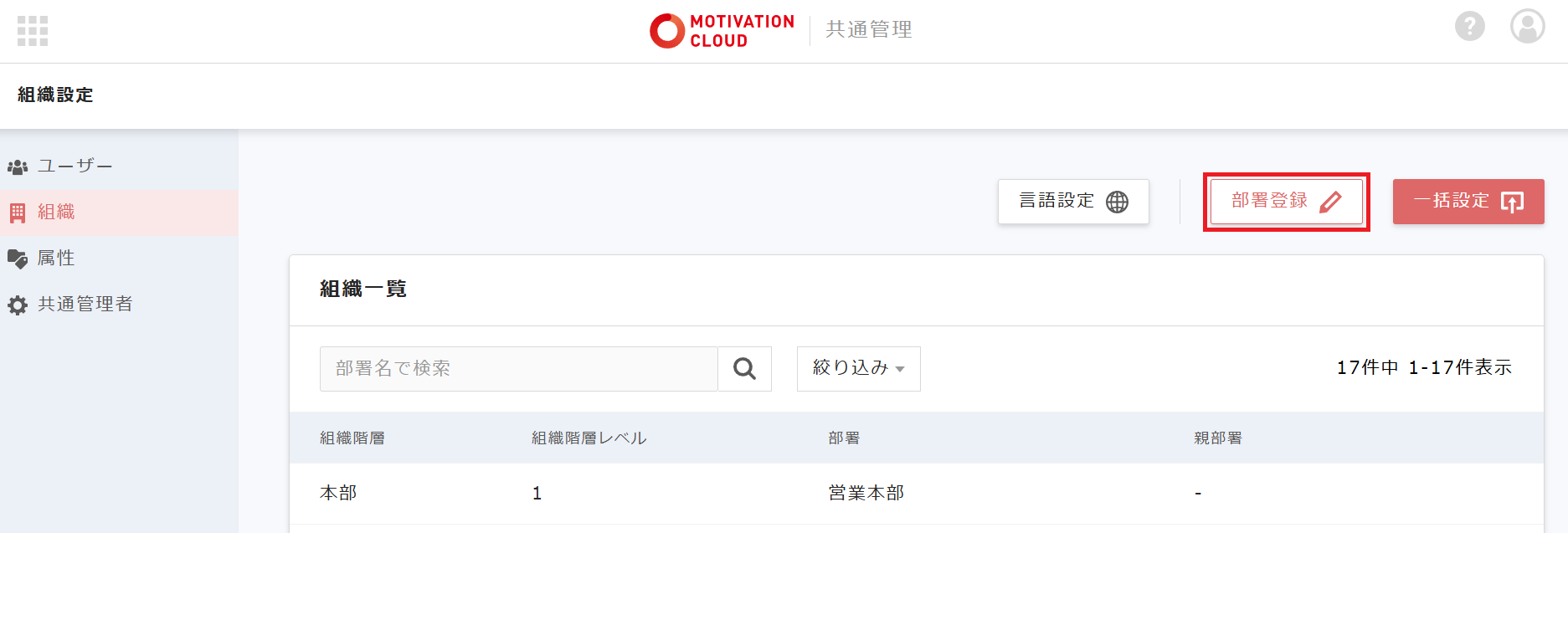Open the 絞り込み filter dropdown
The width and height of the screenshot is (1568, 625).
[x=858, y=369]
